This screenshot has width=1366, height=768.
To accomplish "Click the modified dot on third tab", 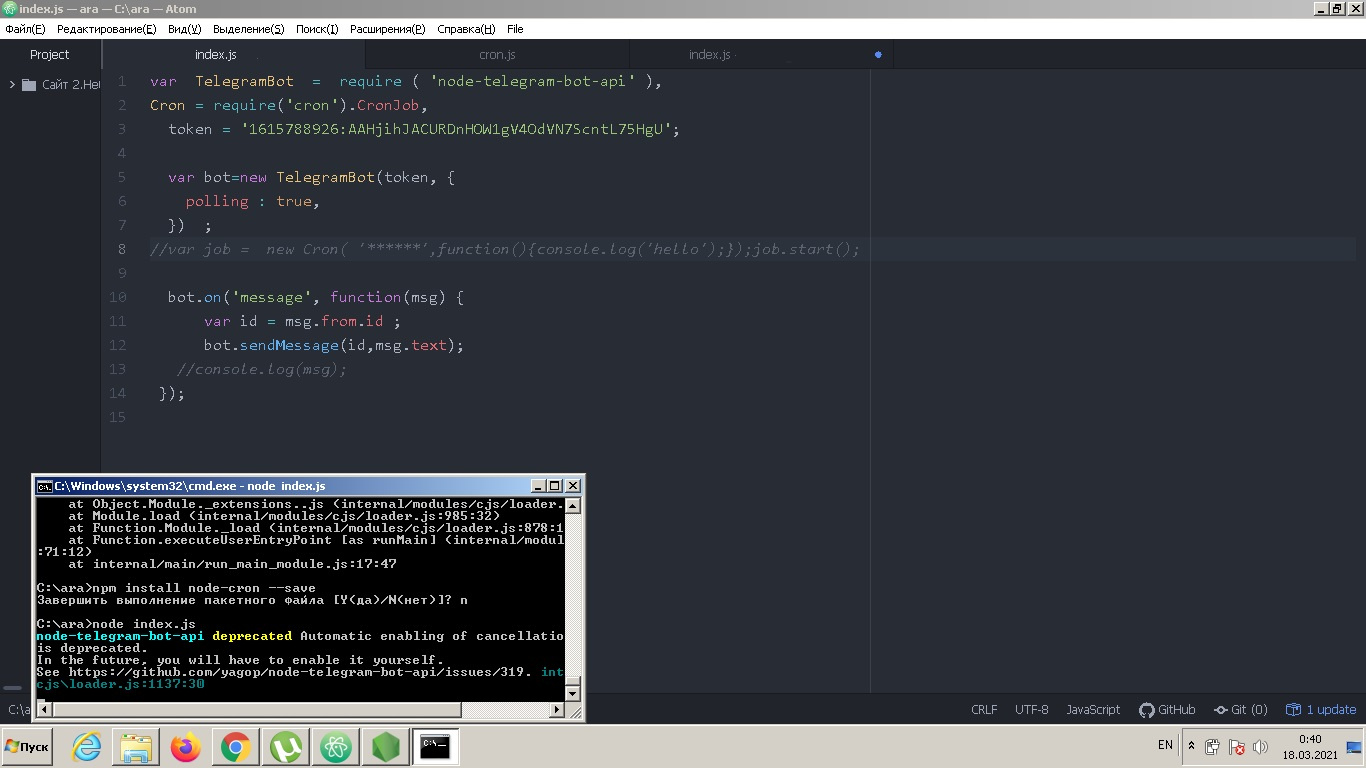I will [878, 55].
